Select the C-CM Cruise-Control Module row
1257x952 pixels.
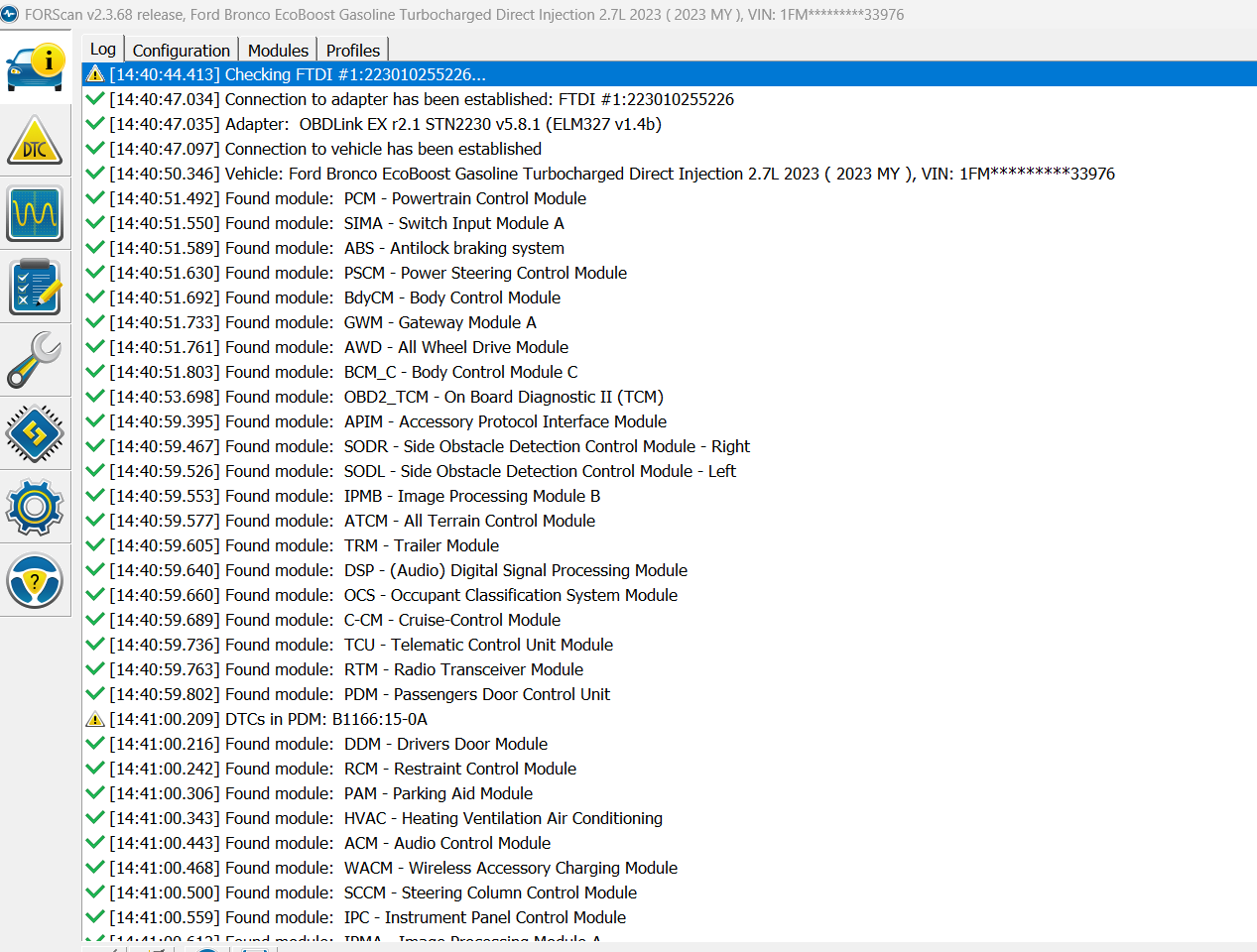pos(669,620)
